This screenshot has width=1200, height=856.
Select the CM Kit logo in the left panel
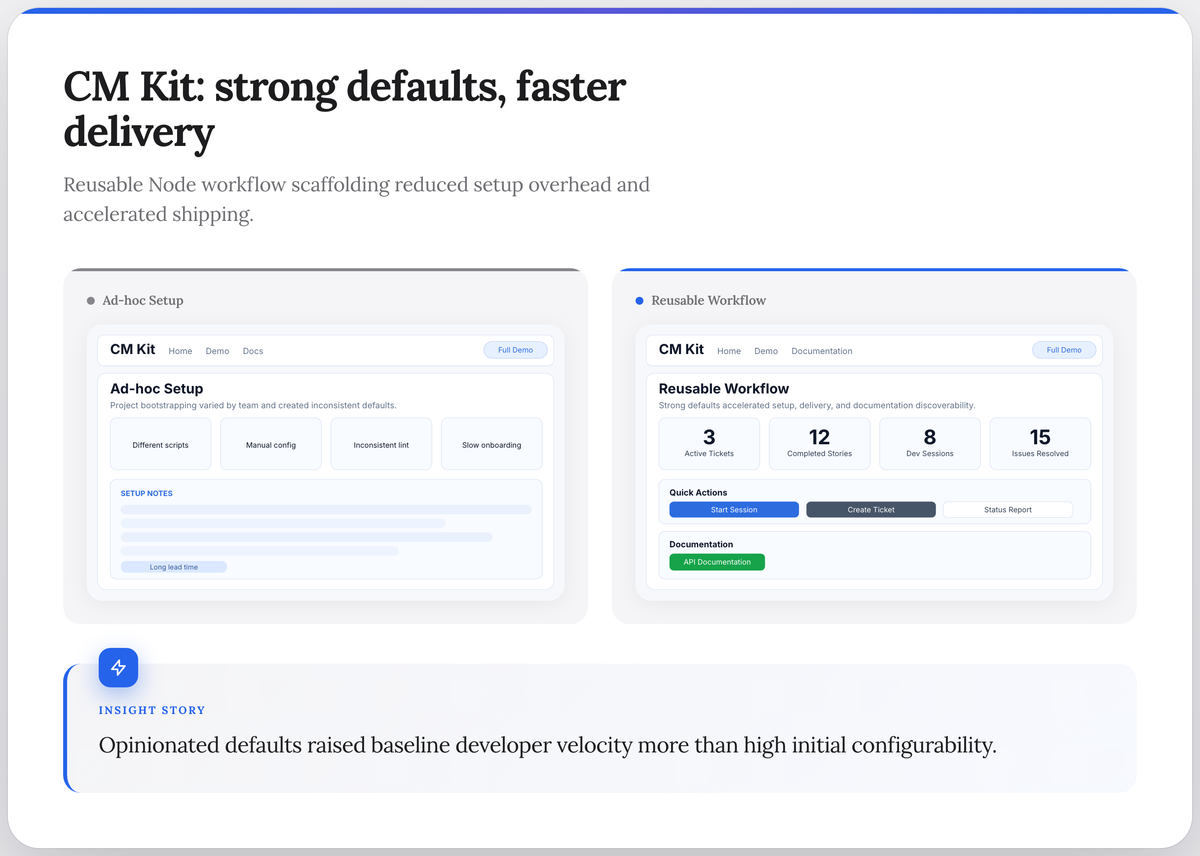coord(132,349)
